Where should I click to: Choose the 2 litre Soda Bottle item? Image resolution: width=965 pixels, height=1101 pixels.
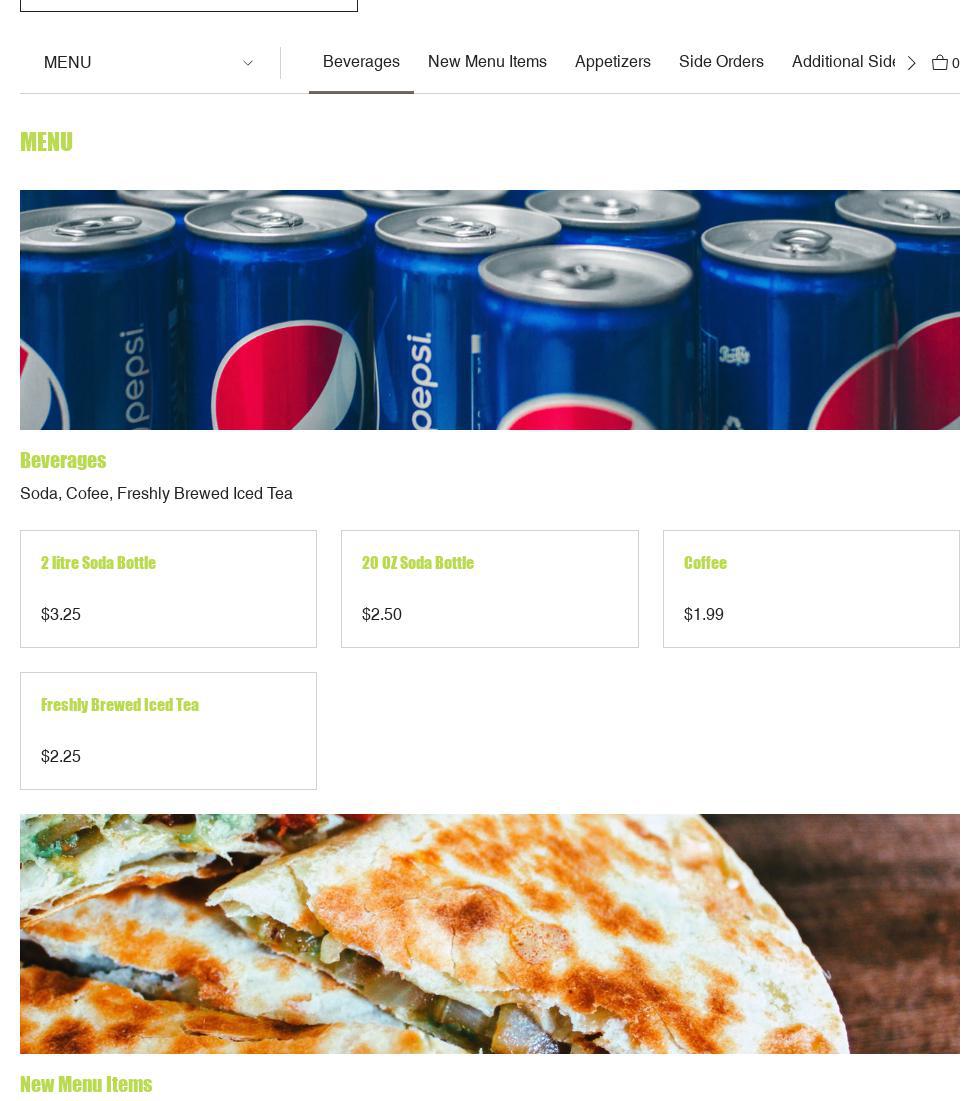pyautogui.click(x=168, y=588)
